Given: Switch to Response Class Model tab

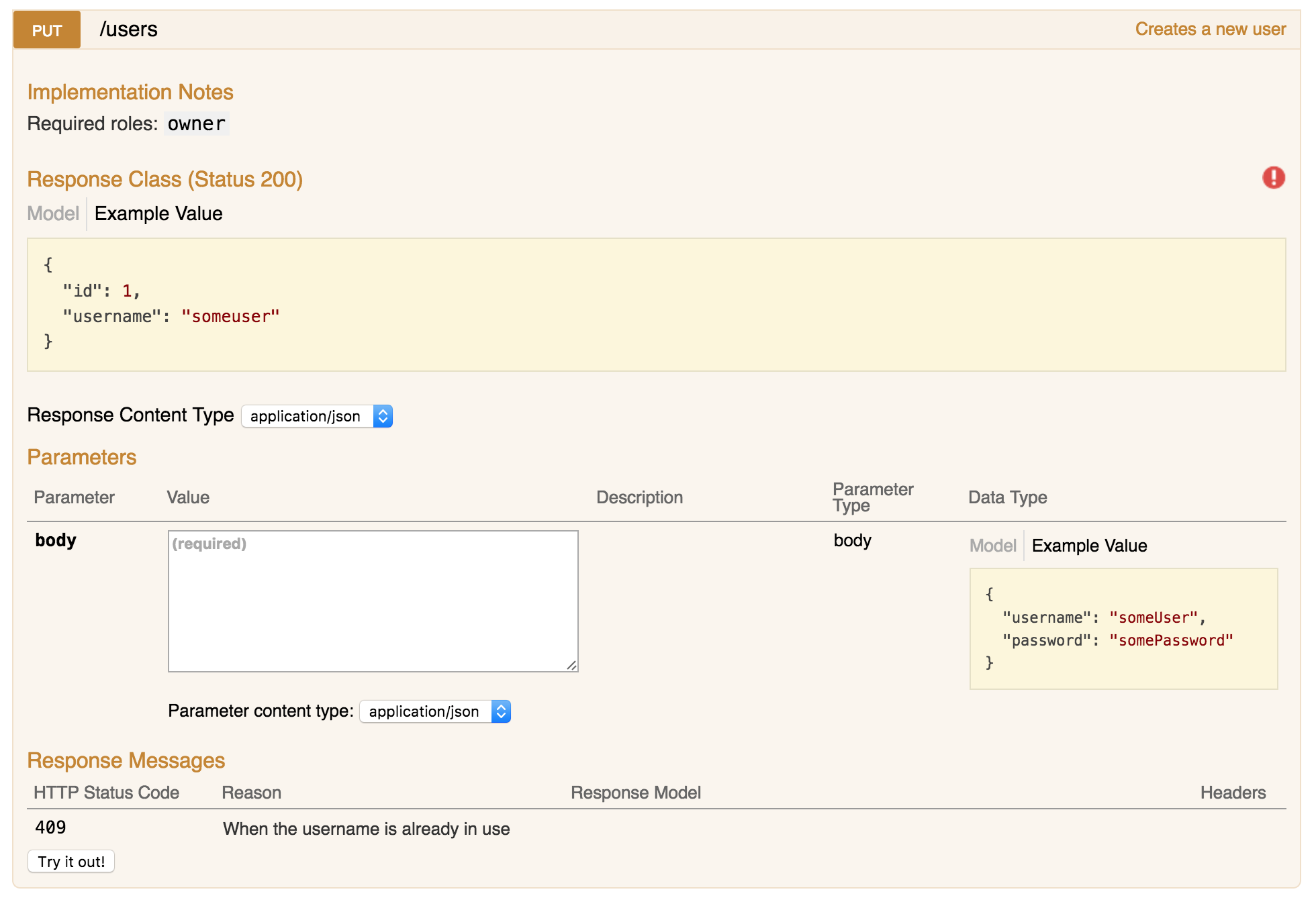Looking at the screenshot, I should (53, 213).
